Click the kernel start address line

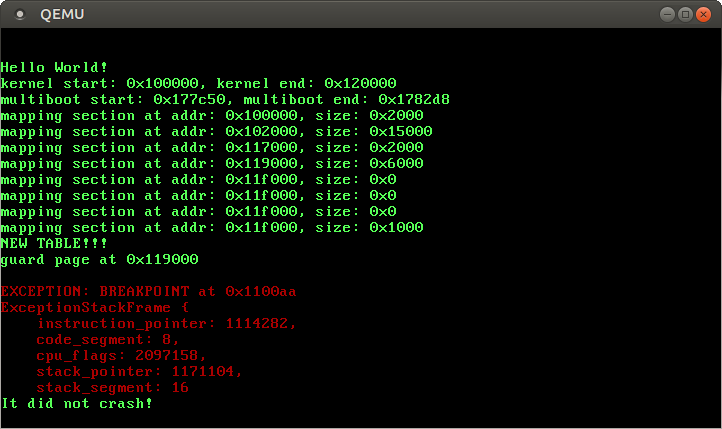[x=199, y=83]
